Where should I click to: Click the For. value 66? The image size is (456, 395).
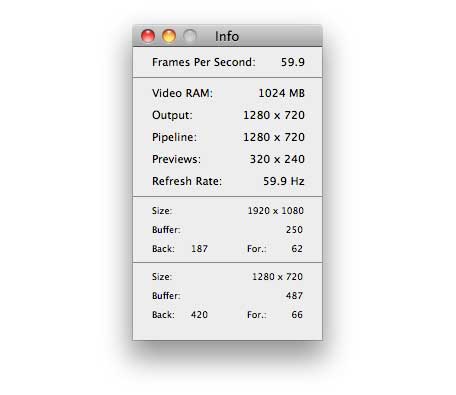click(x=297, y=315)
